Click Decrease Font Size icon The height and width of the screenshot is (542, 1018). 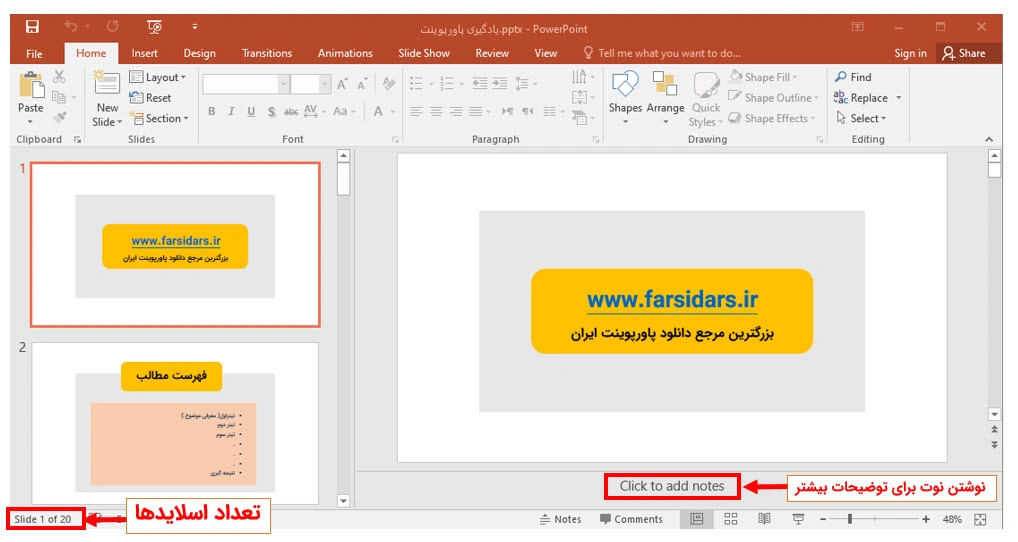tap(362, 84)
